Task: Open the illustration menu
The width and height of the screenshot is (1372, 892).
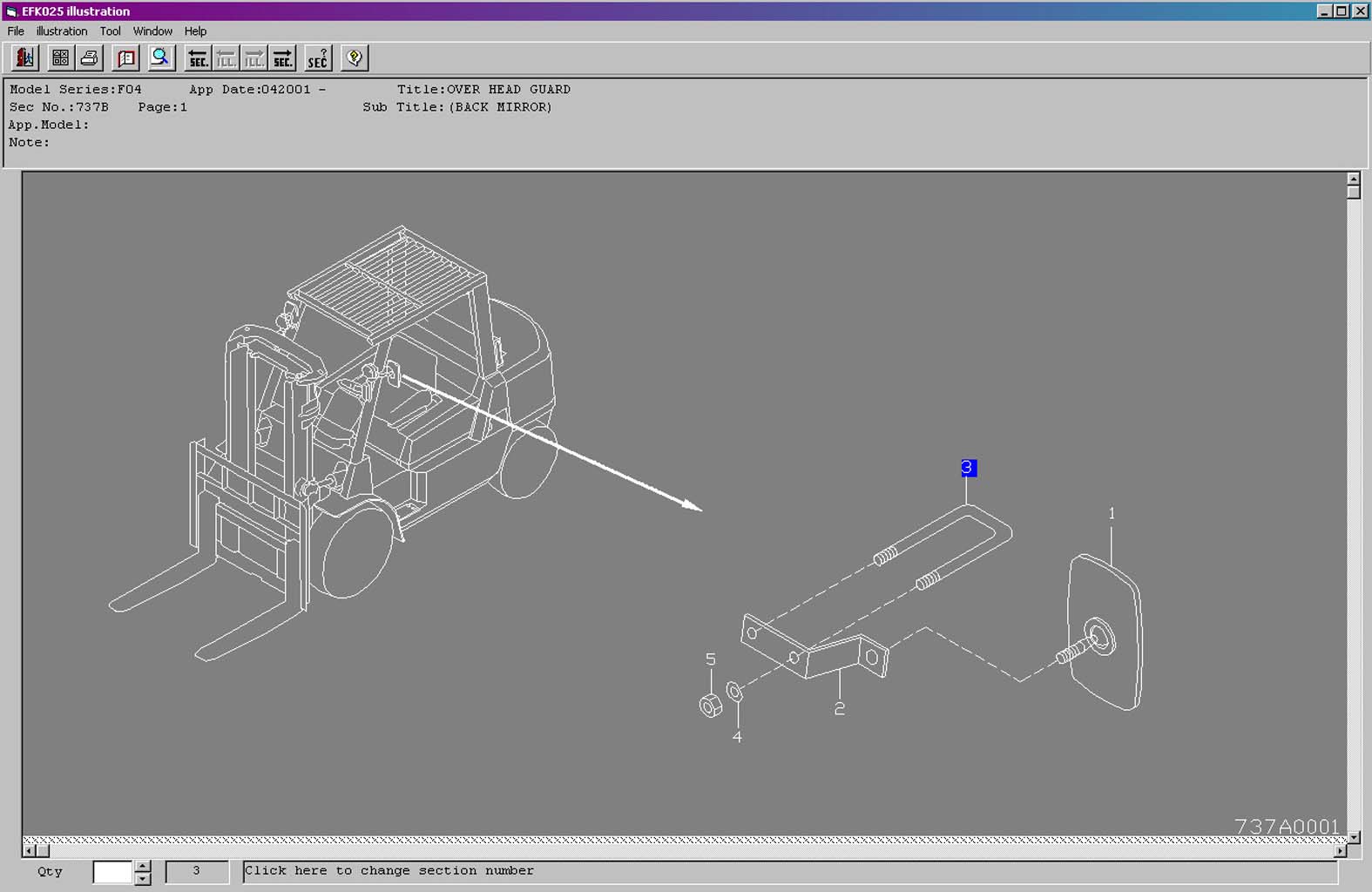Action: (61, 31)
